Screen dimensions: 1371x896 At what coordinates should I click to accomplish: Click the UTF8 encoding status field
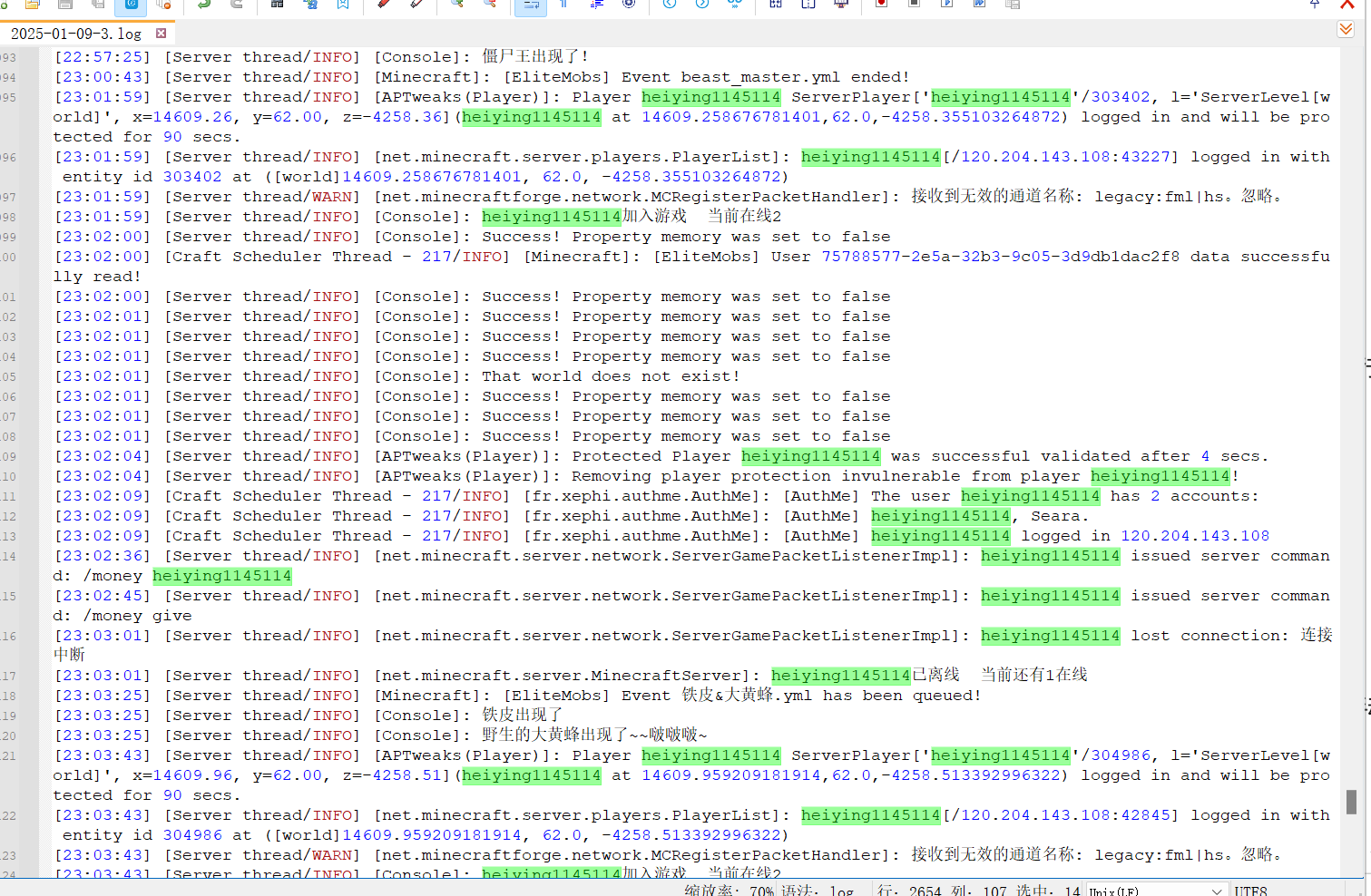(1250, 891)
